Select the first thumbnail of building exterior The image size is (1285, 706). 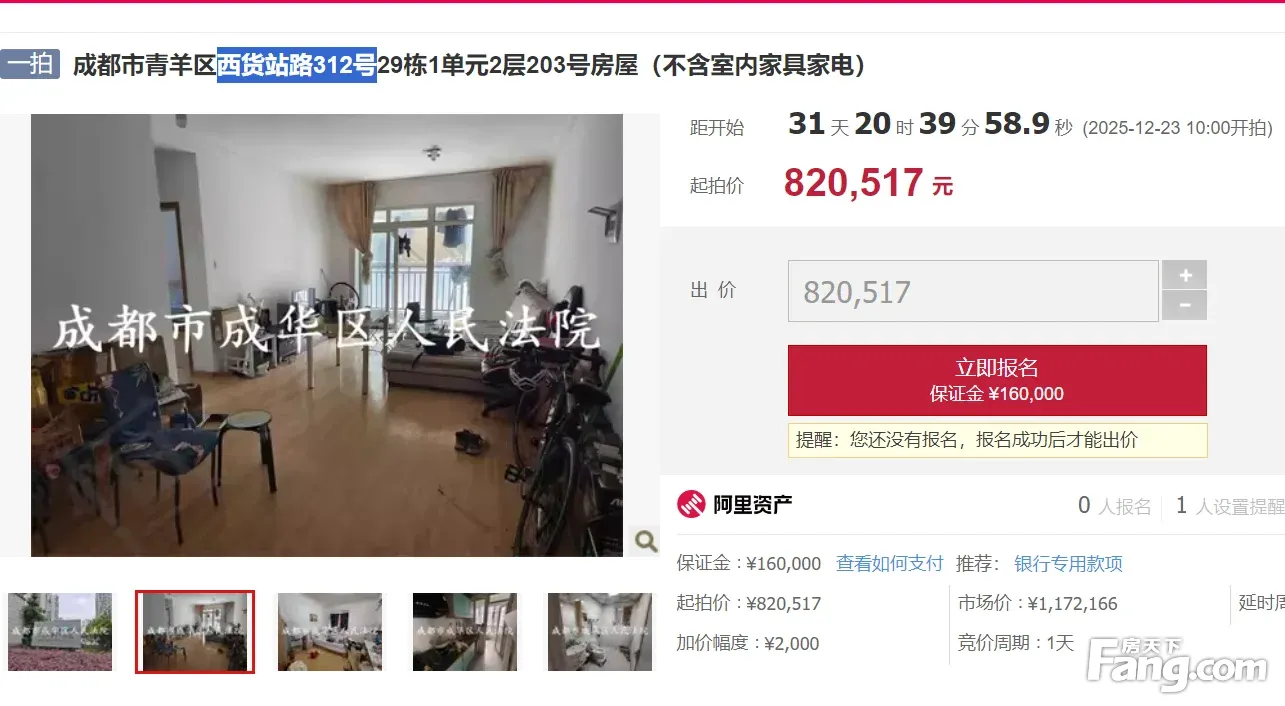click(60, 631)
